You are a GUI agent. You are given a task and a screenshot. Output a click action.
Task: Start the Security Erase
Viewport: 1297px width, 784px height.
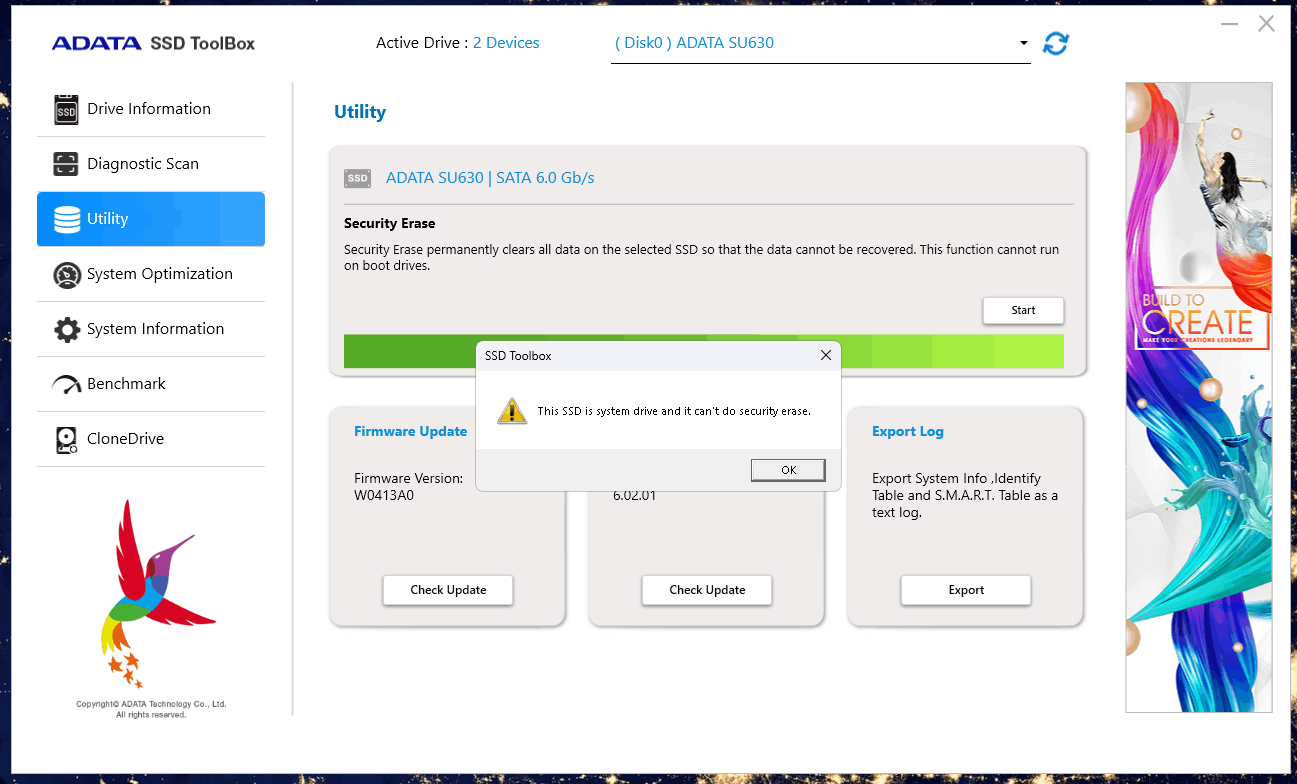(1023, 310)
